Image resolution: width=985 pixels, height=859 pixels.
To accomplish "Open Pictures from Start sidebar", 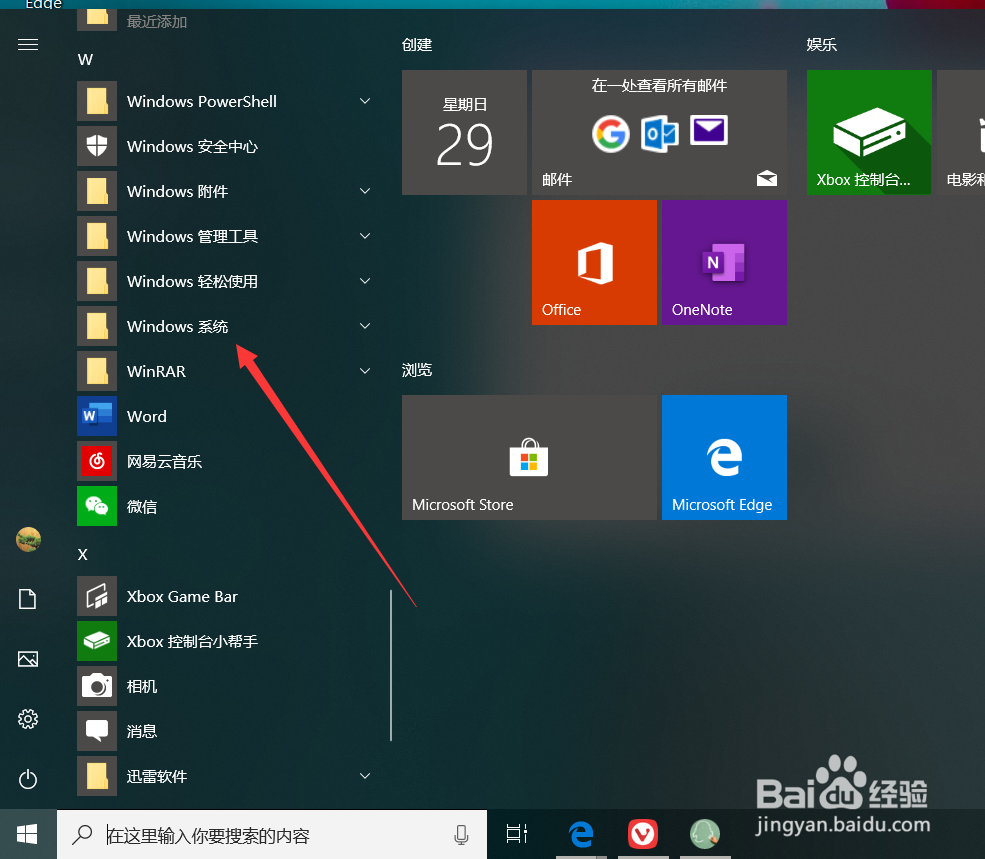I will pyautogui.click(x=28, y=659).
